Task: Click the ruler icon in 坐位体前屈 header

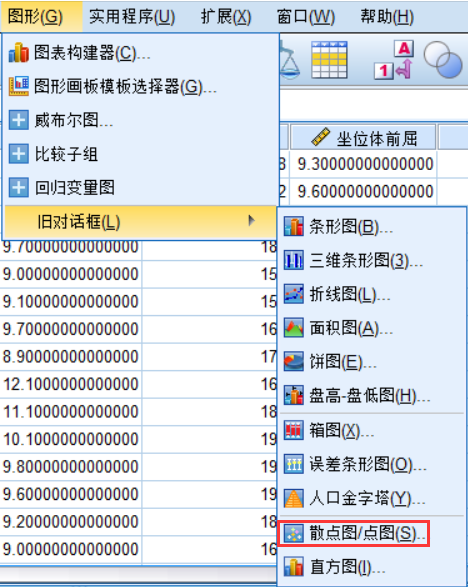Action: click(x=321, y=137)
